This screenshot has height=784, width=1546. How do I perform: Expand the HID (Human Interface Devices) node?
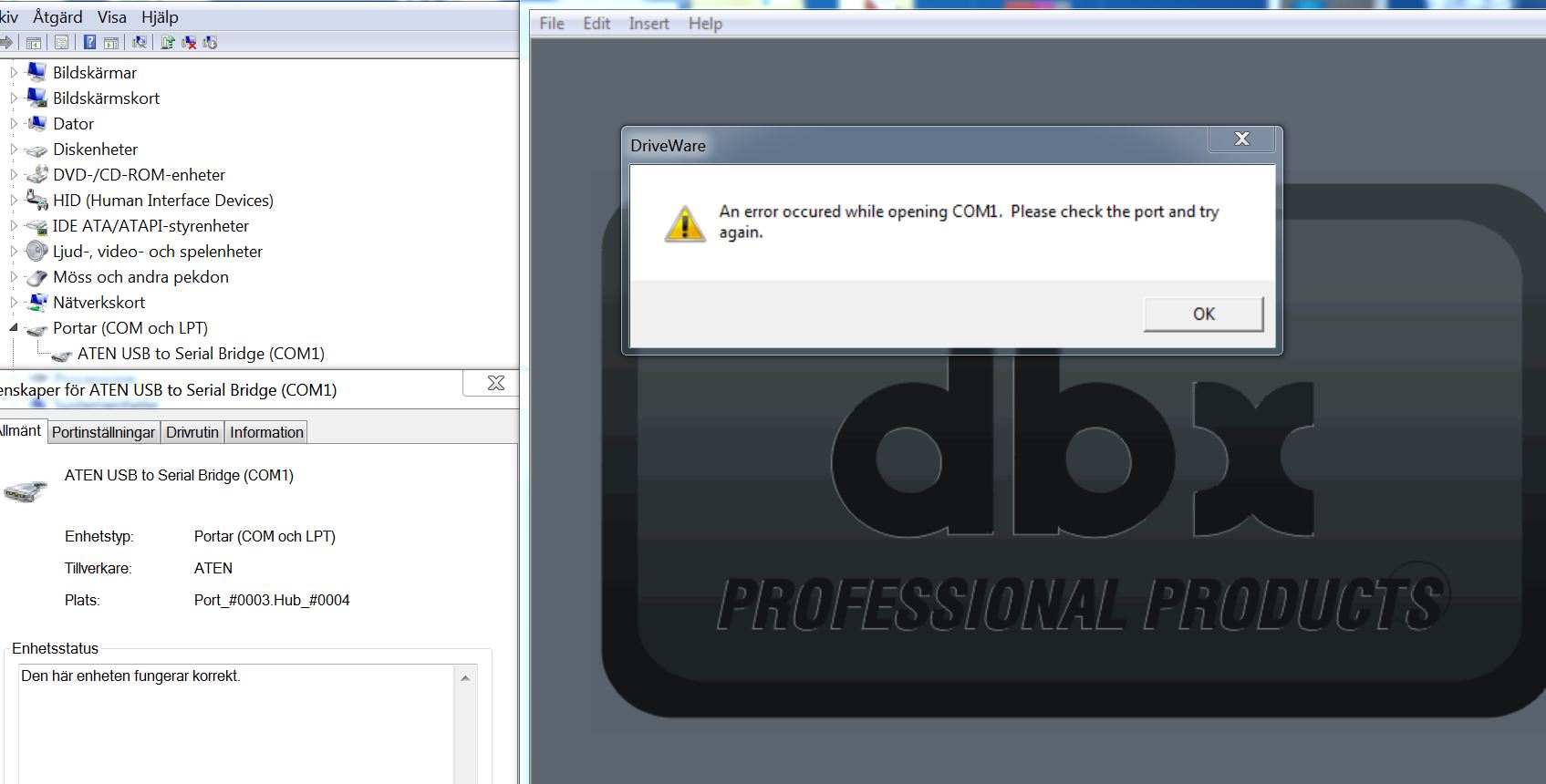click(14, 200)
